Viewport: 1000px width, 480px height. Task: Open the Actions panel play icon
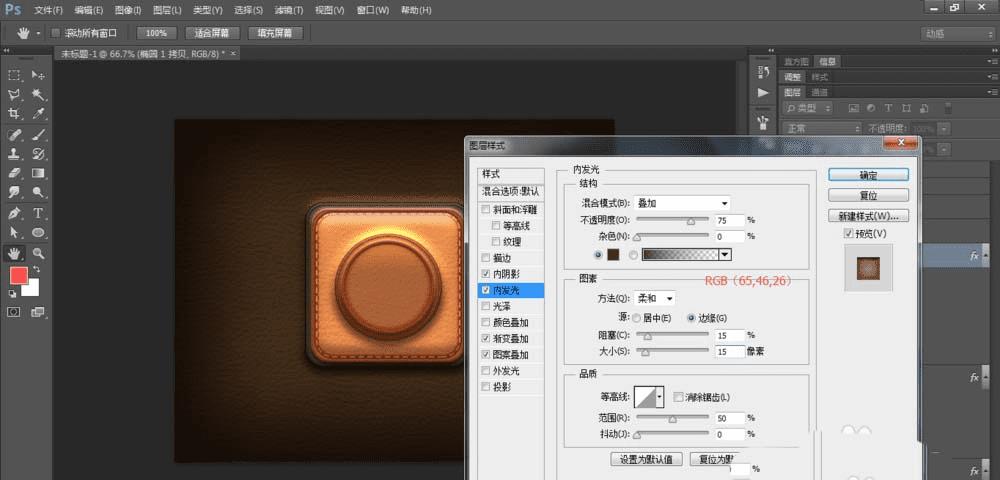click(x=763, y=93)
